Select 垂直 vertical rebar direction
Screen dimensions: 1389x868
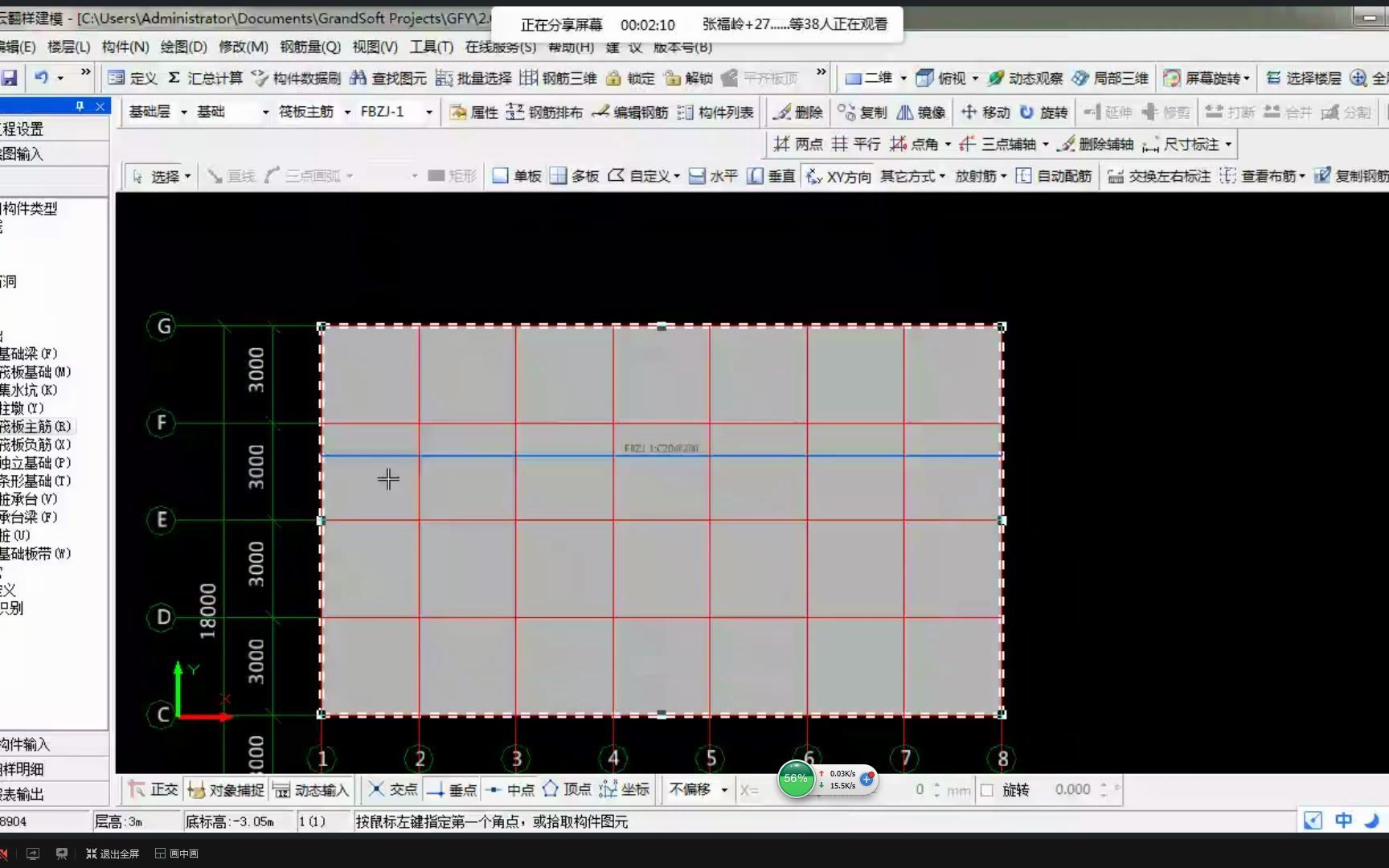772,176
